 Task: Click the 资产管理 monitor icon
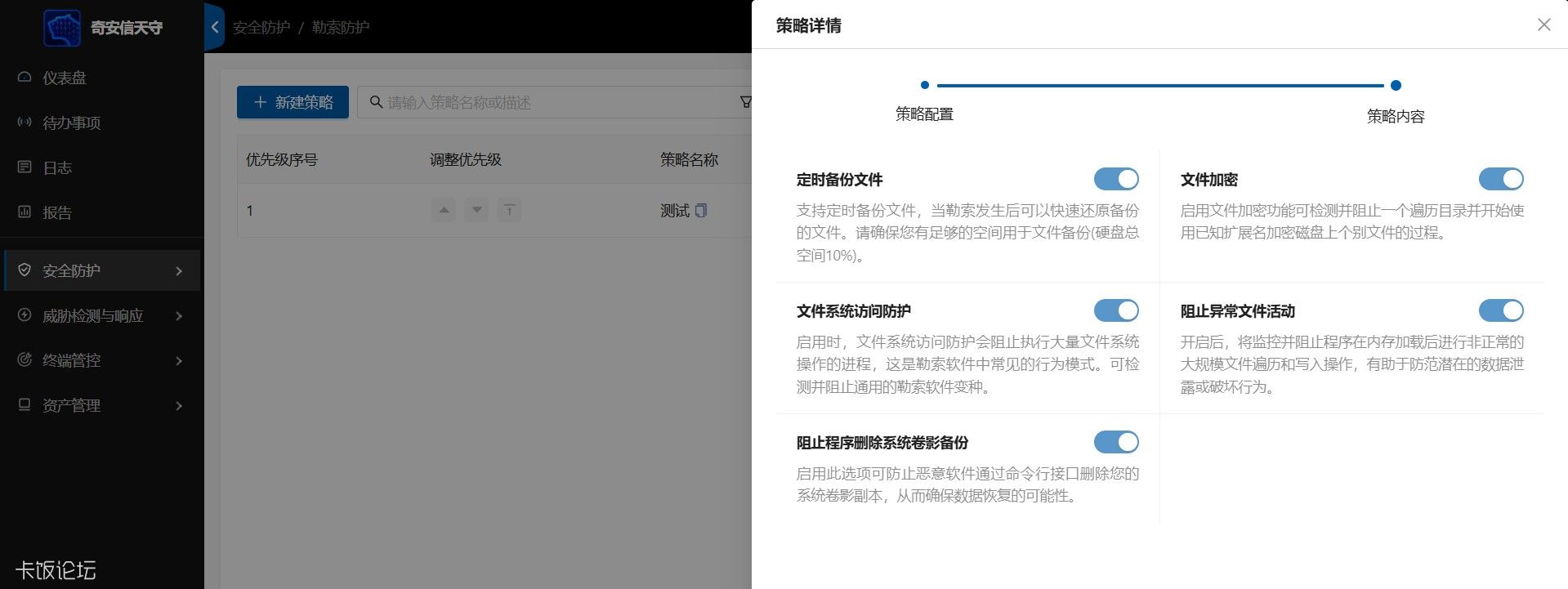[25, 404]
